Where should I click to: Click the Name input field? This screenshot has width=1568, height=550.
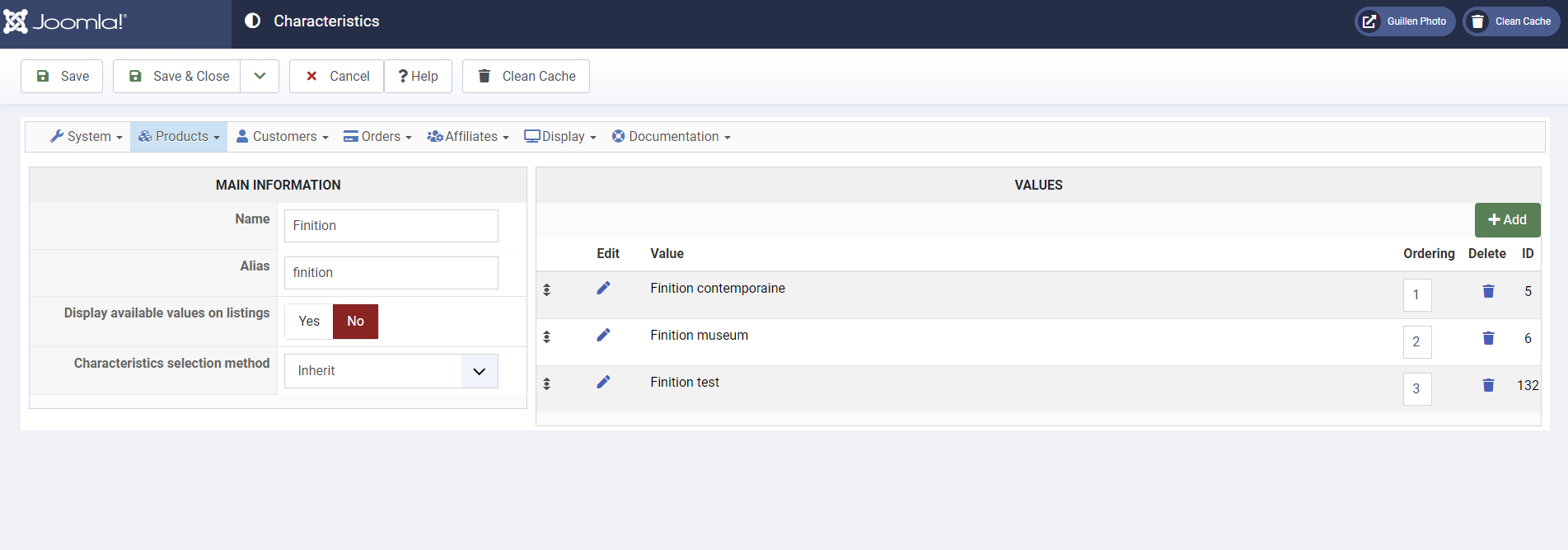tap(391, 226)
